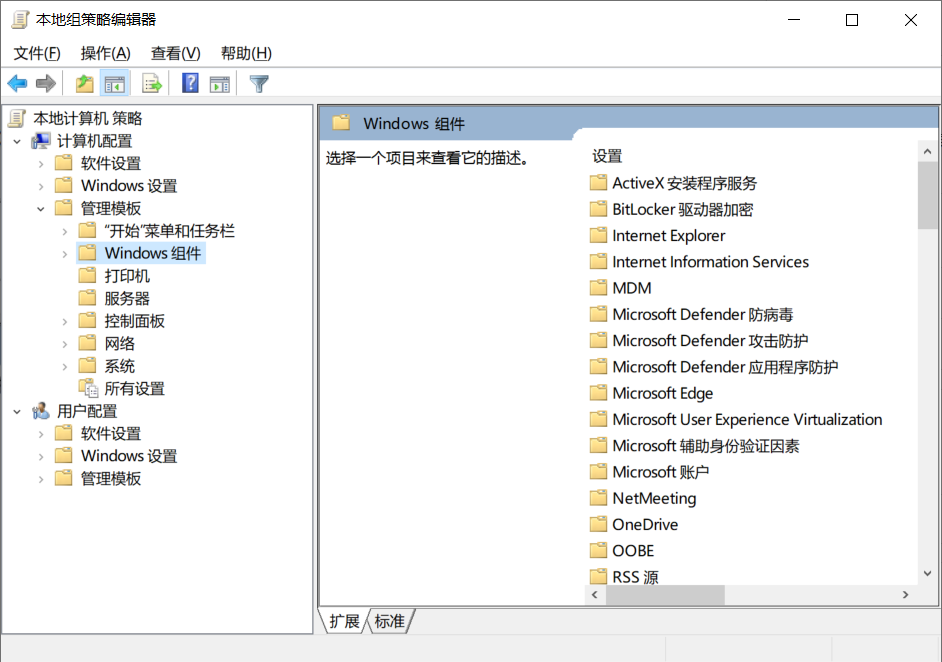Switch to the 标准 tab
Viewport: 942px width, 662px height.
point(390,621)
